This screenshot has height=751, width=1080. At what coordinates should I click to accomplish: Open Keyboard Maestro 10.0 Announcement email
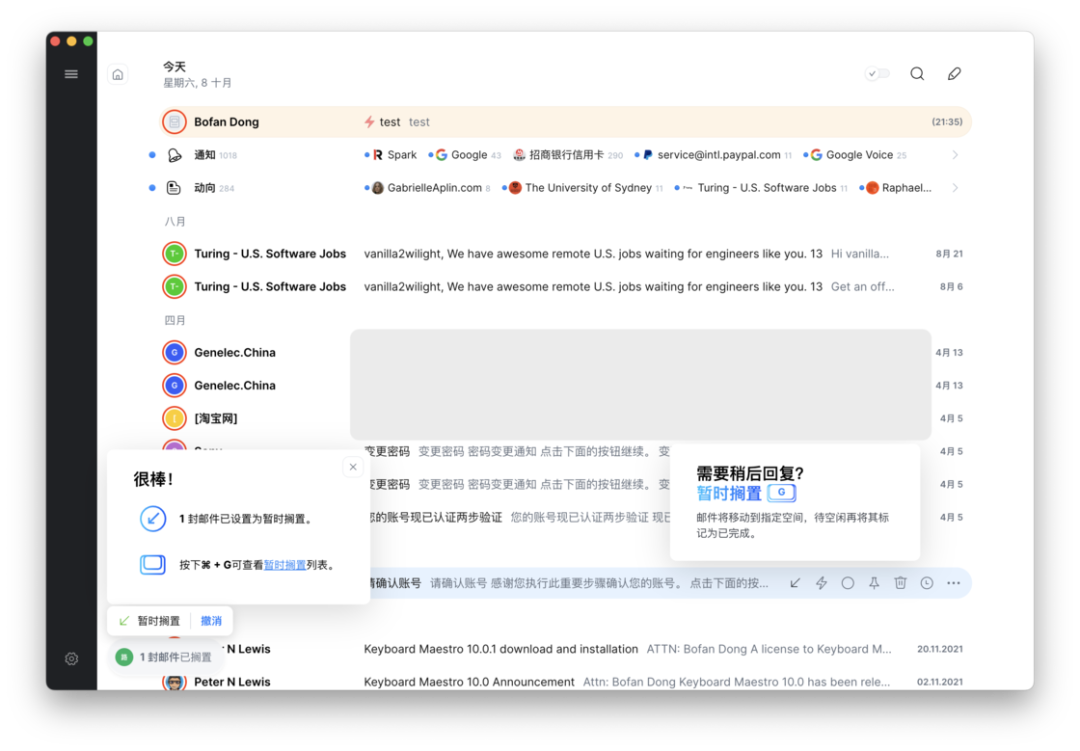[566, 682]
